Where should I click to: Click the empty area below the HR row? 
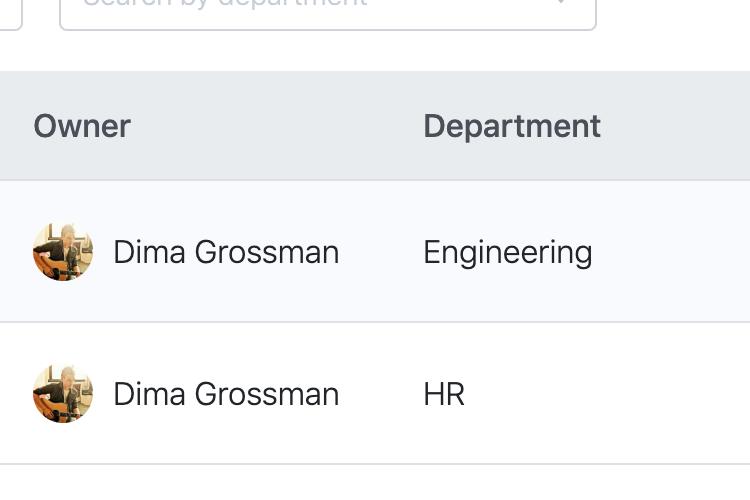pyautogui.click(x=375, y=482)
